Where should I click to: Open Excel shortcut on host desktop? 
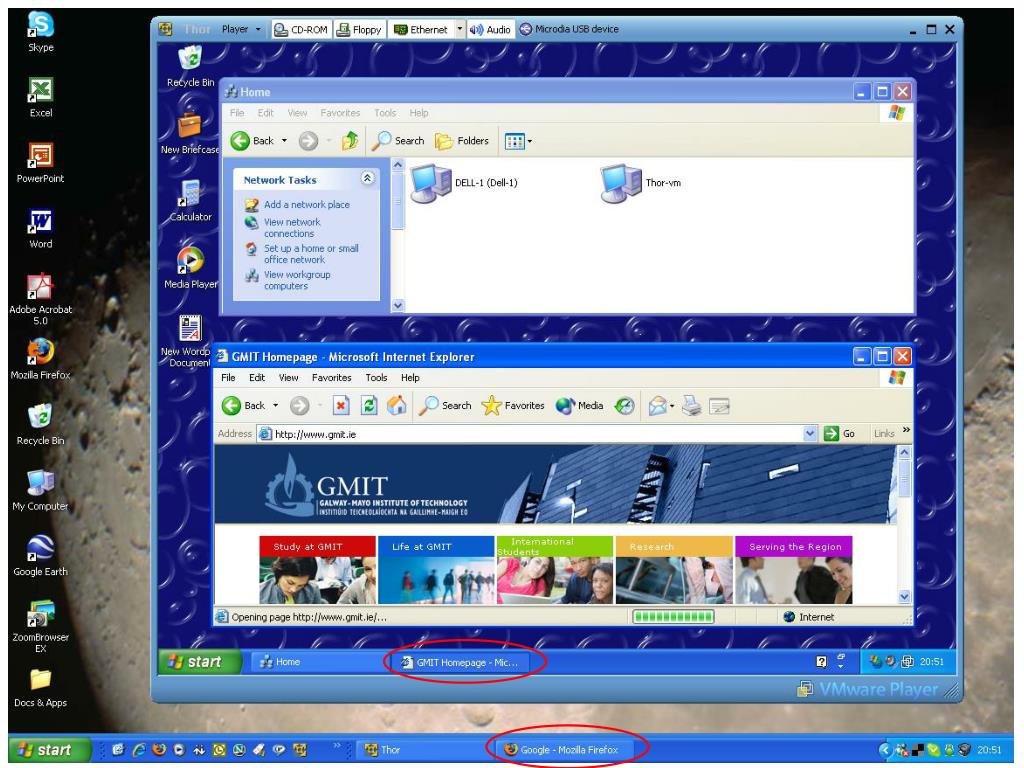(x=40, y=97)
